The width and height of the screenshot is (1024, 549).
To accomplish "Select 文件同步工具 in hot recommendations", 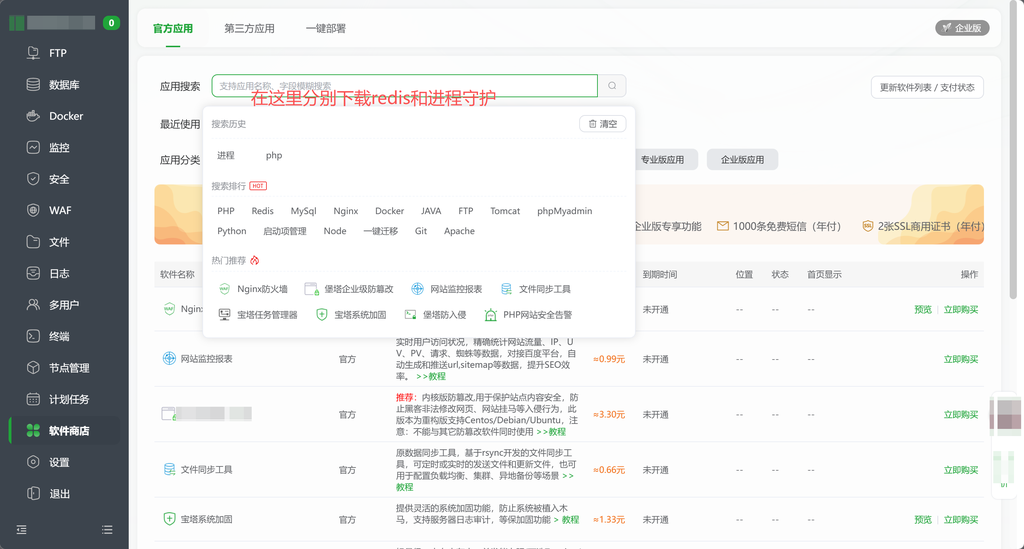I will click(536, 289).
